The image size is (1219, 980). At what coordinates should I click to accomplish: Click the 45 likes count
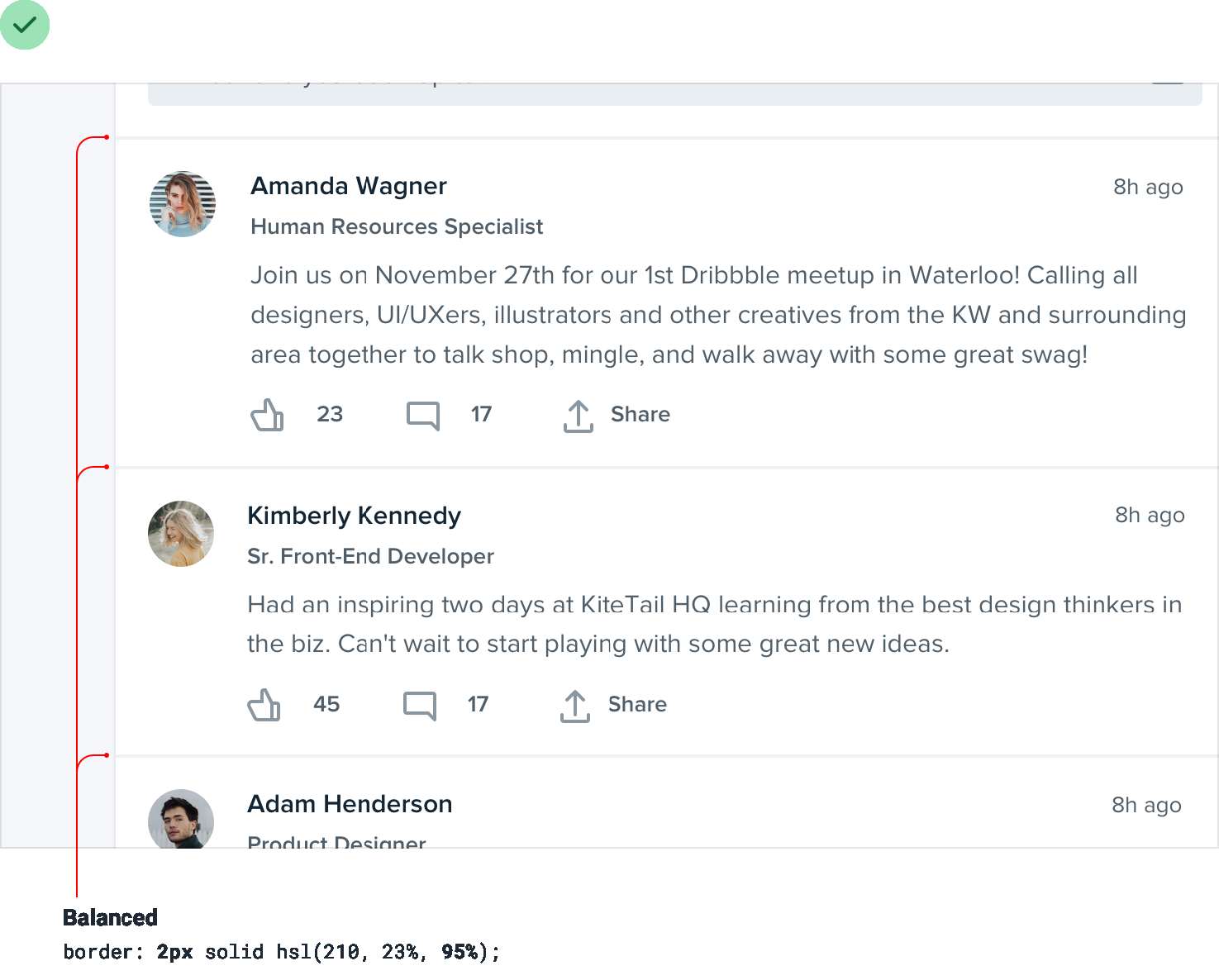coord(326,704)
